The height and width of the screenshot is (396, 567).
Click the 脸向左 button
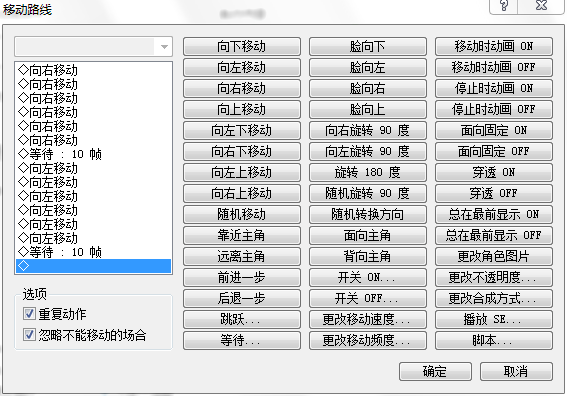tap(368, 67)
